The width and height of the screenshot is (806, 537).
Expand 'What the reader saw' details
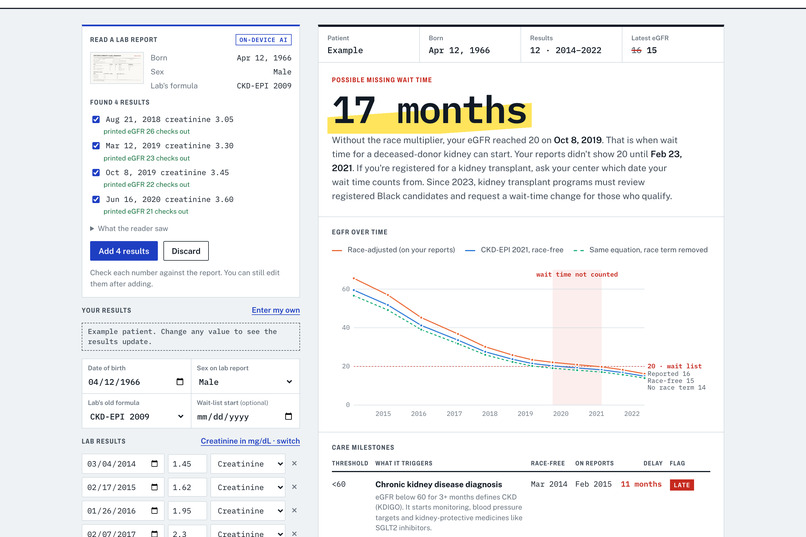pos(129,229)
